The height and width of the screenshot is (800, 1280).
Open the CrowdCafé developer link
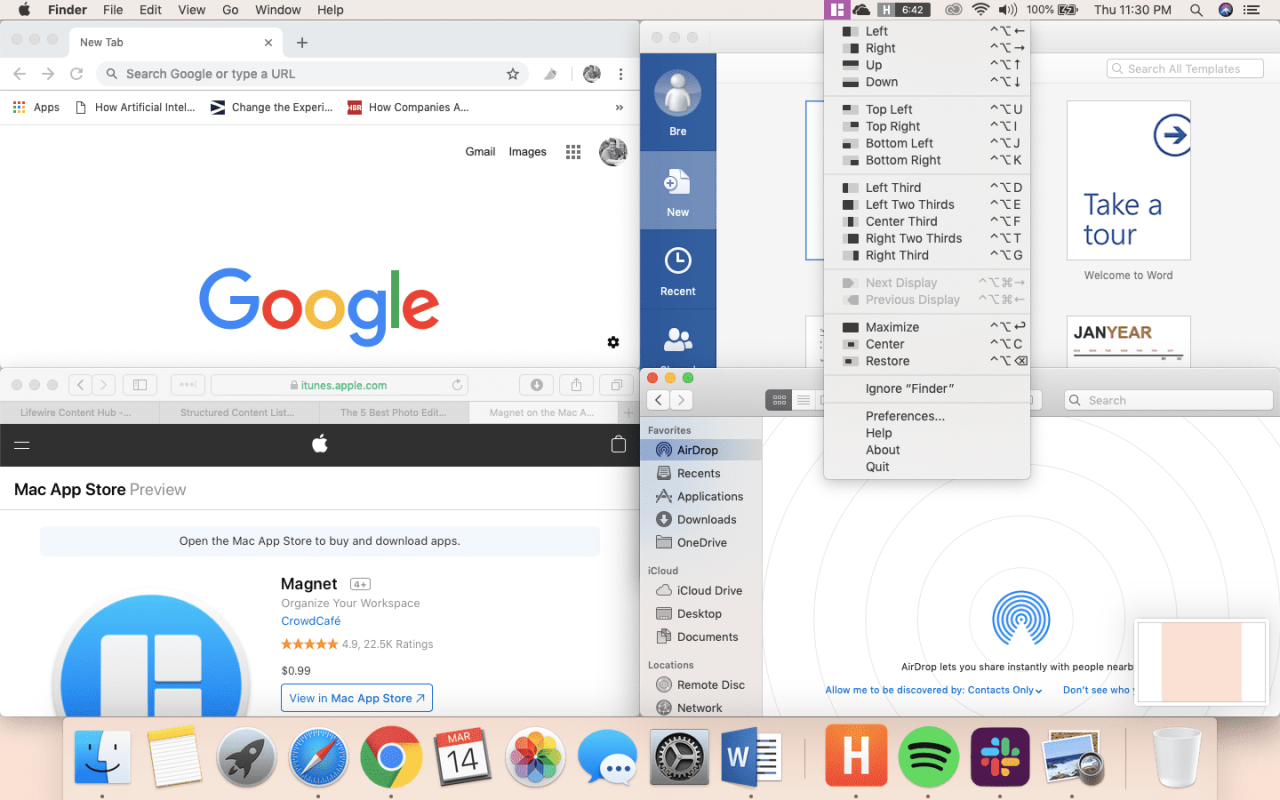pos(311,621)
